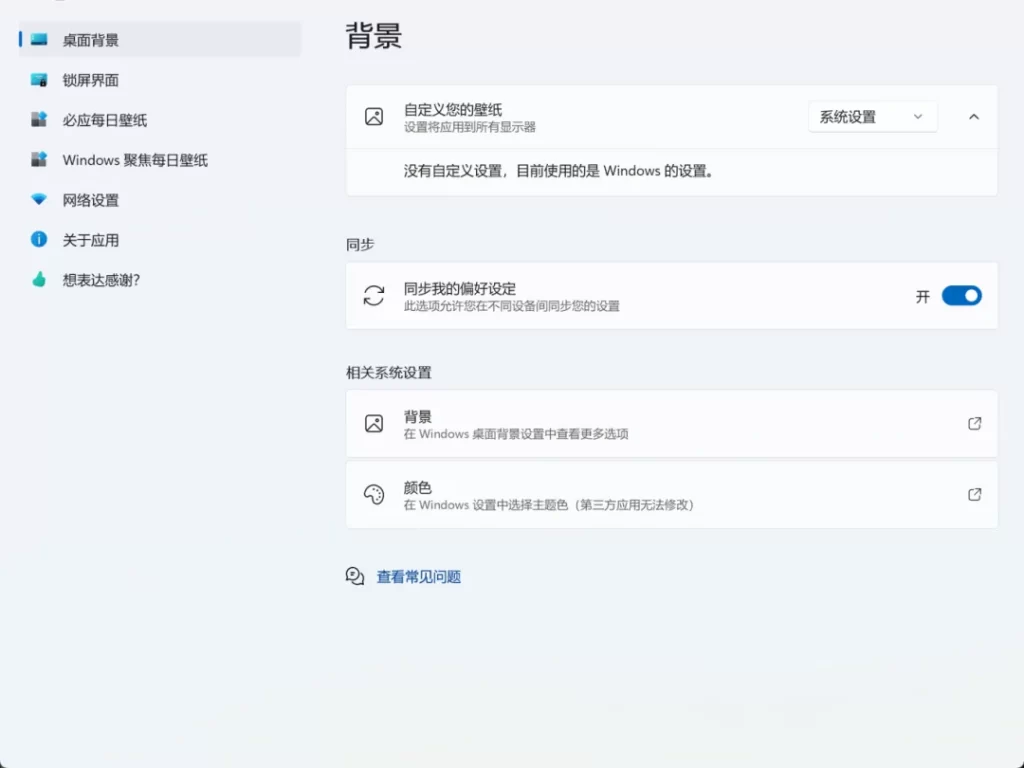Click the external link icon on 颜色 row

pos(974,494)
